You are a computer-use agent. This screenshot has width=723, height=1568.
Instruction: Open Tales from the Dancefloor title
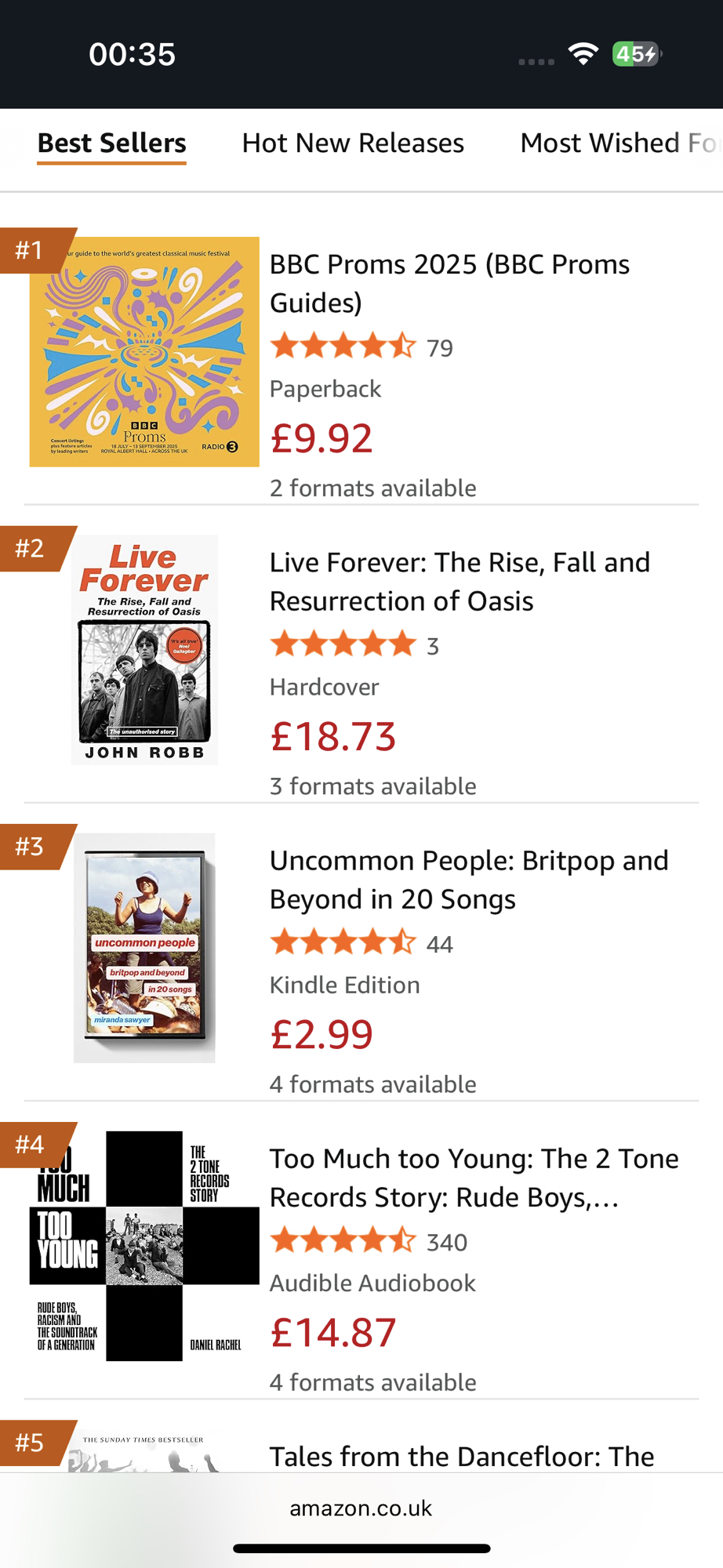point(461,1456)
